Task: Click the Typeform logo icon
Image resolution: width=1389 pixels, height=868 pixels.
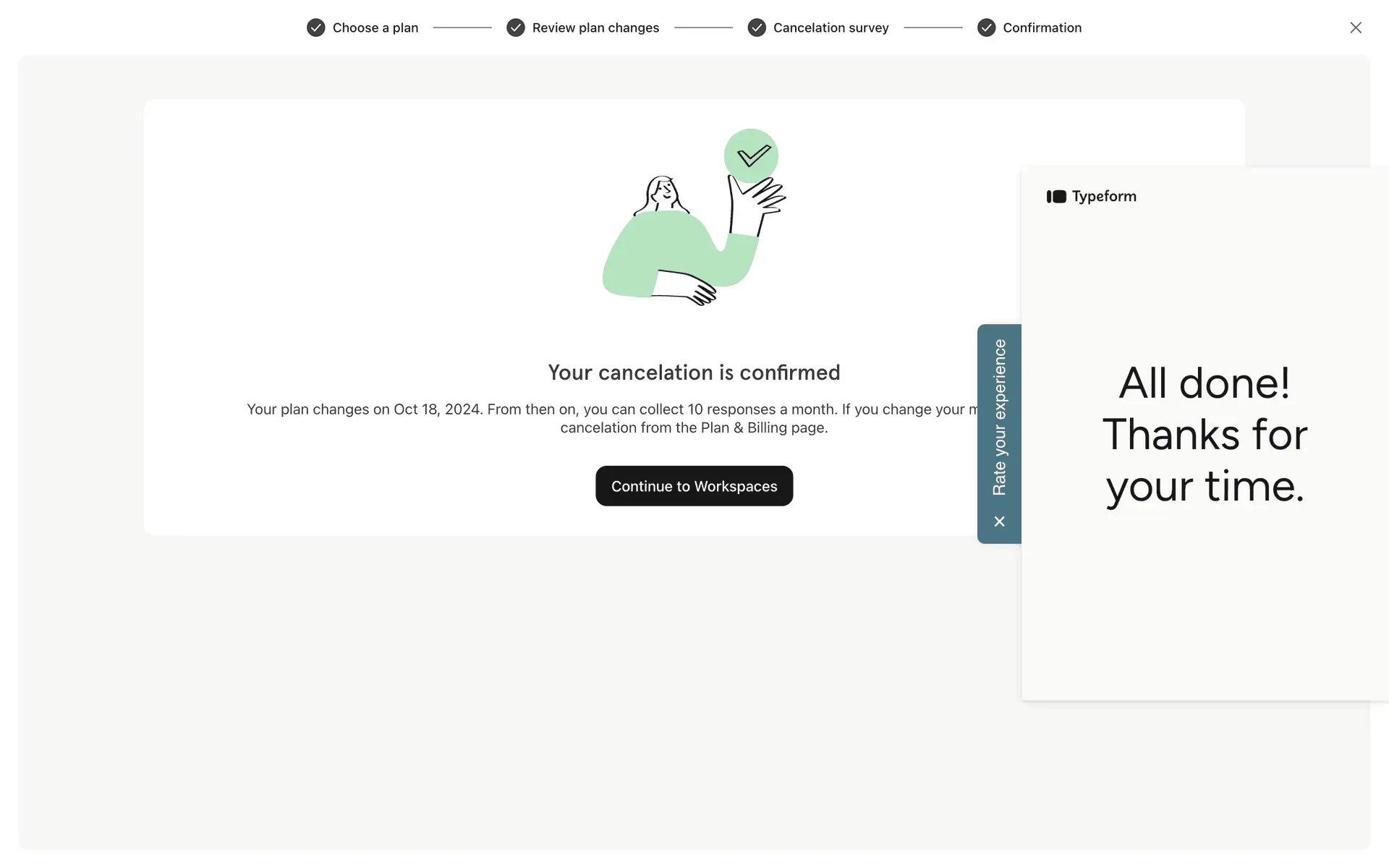Action: click(1056, 197)
